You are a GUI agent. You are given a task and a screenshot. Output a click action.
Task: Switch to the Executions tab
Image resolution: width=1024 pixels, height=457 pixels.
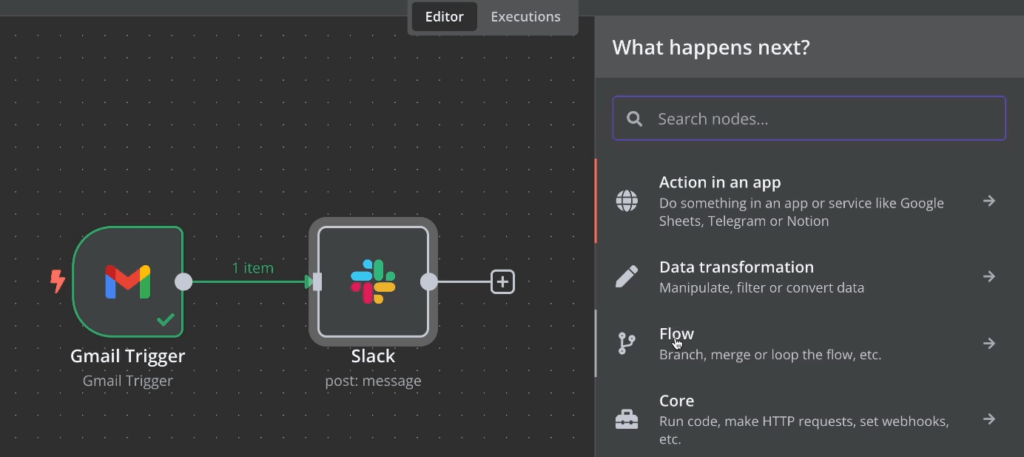(x=525, y=17)
